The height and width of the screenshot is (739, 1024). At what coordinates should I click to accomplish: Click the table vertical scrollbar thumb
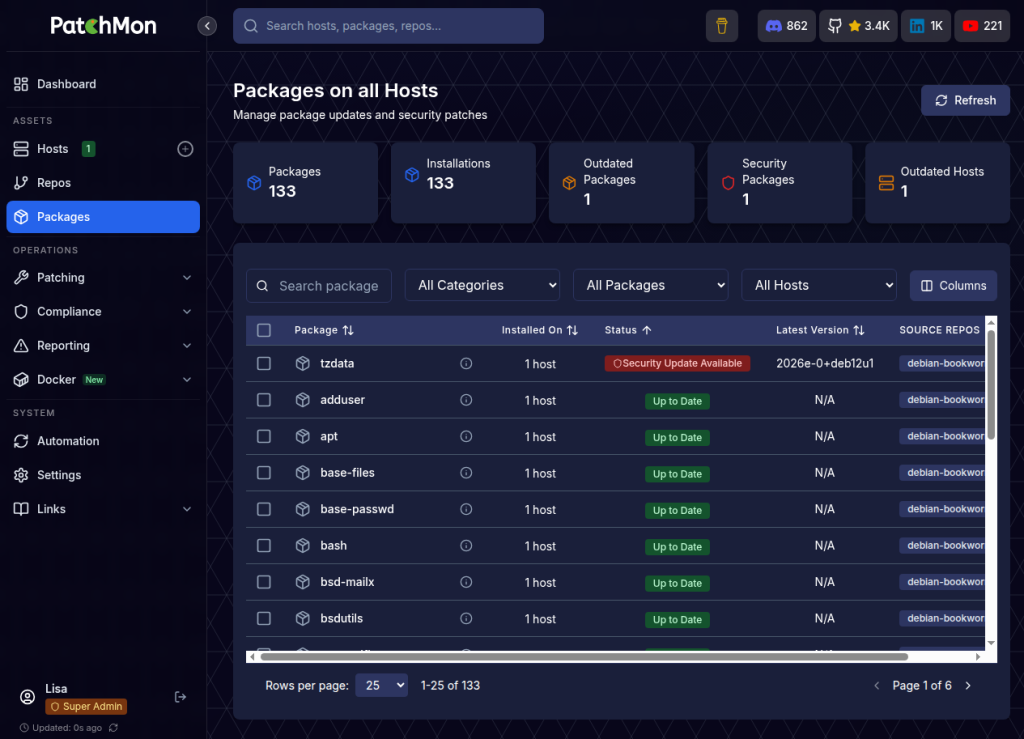991,385
